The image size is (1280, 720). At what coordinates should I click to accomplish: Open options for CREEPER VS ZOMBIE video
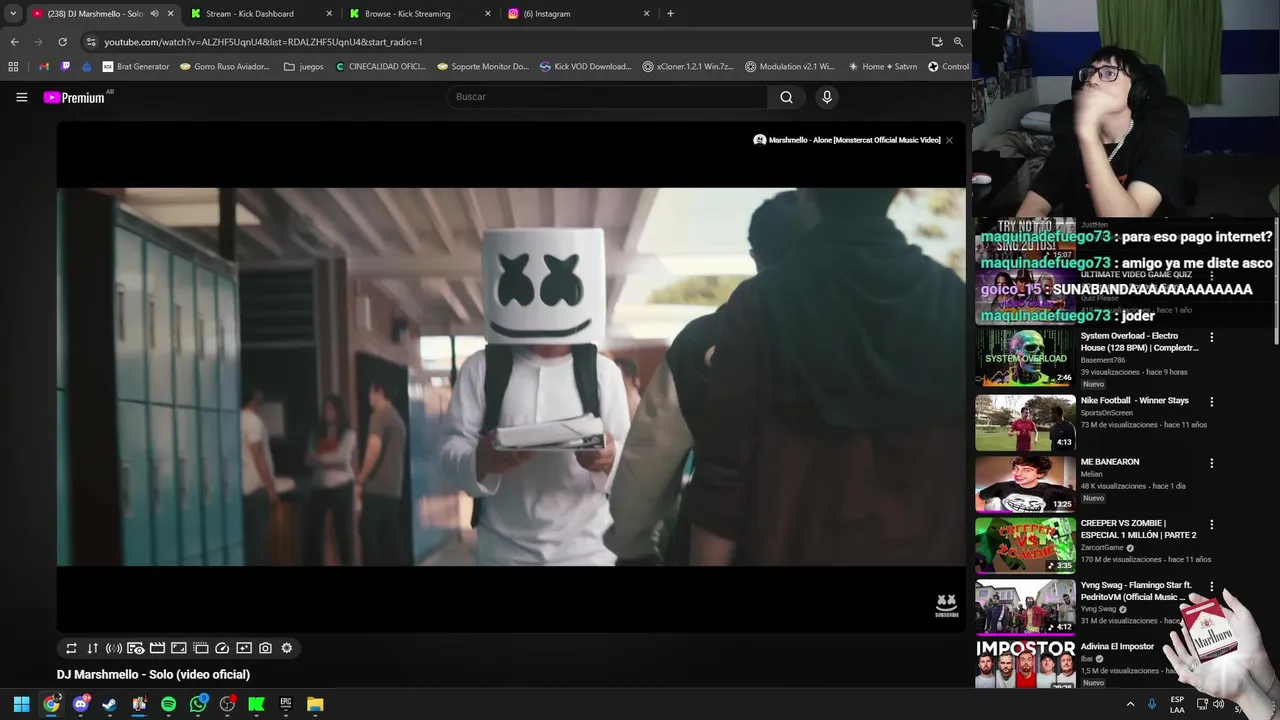[x=1211, y=525]
